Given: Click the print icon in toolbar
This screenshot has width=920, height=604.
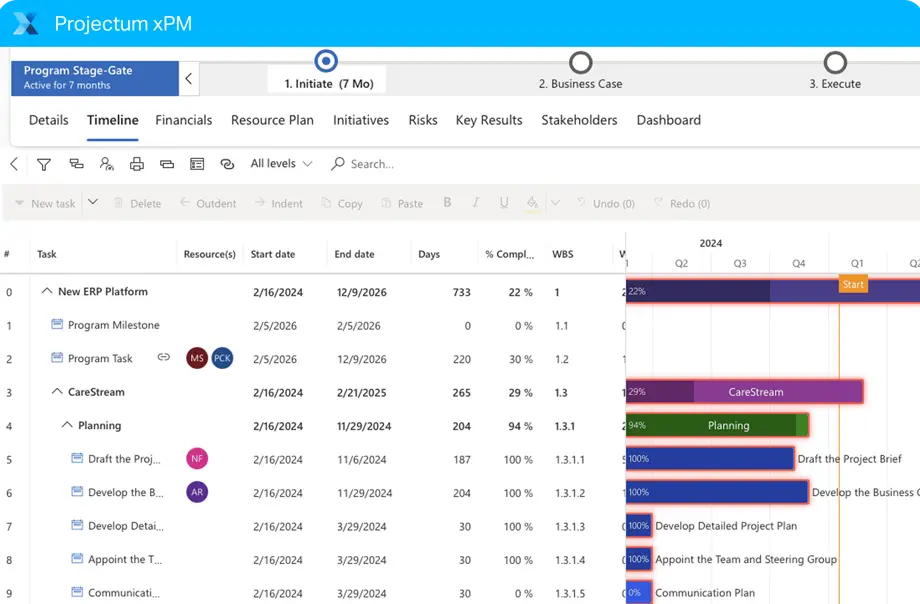Looking at the screenshot, I should (137, 164).
